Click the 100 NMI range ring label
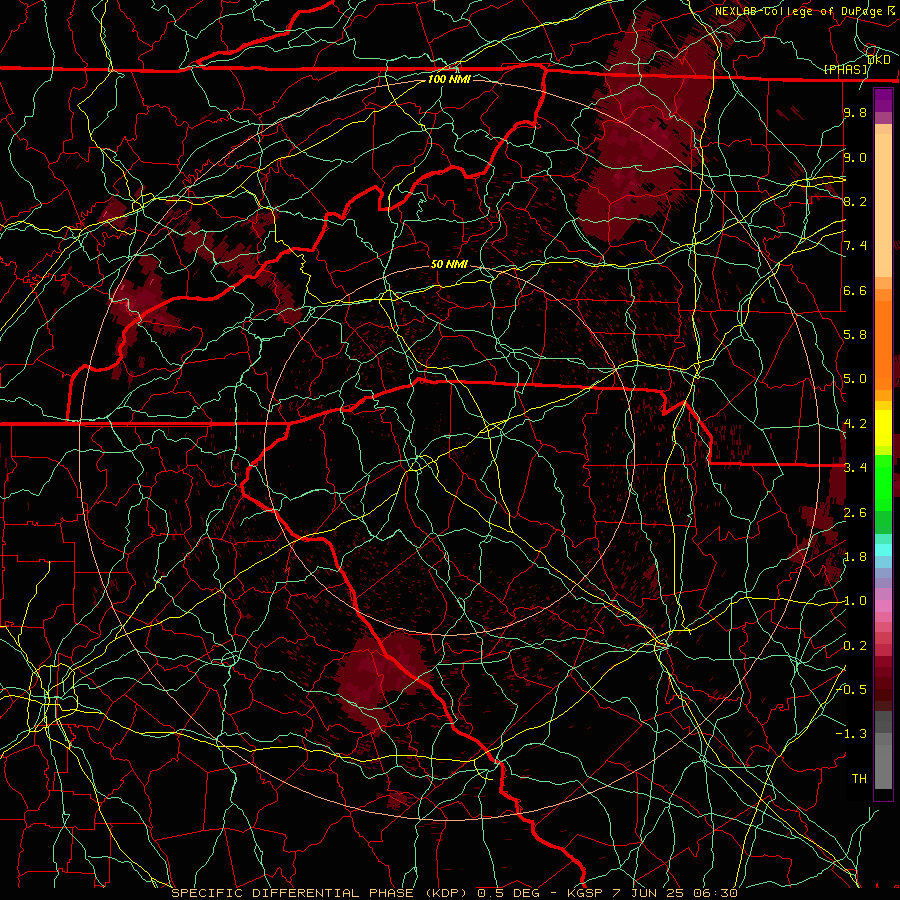Screen dimensions: 900x900 tap(449, 79)
